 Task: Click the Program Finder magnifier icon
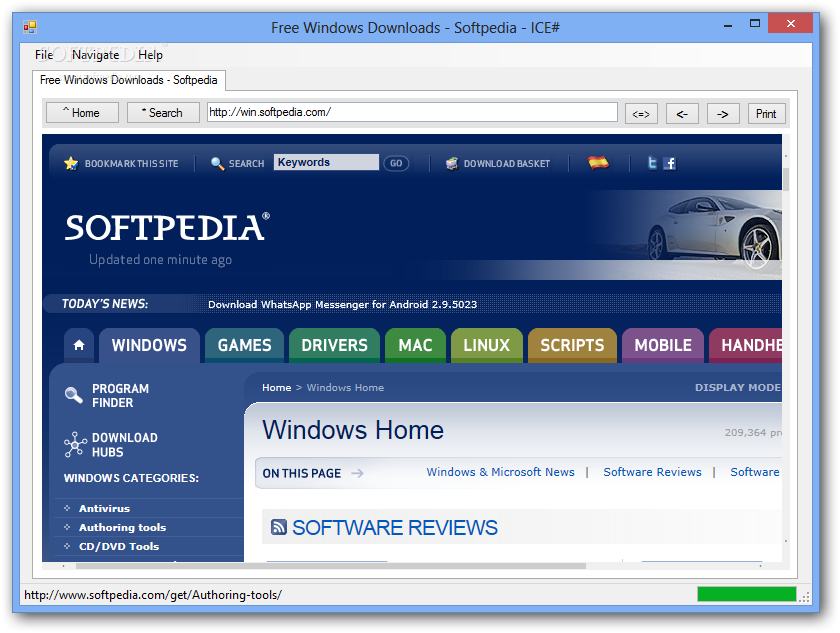(73, 395)
